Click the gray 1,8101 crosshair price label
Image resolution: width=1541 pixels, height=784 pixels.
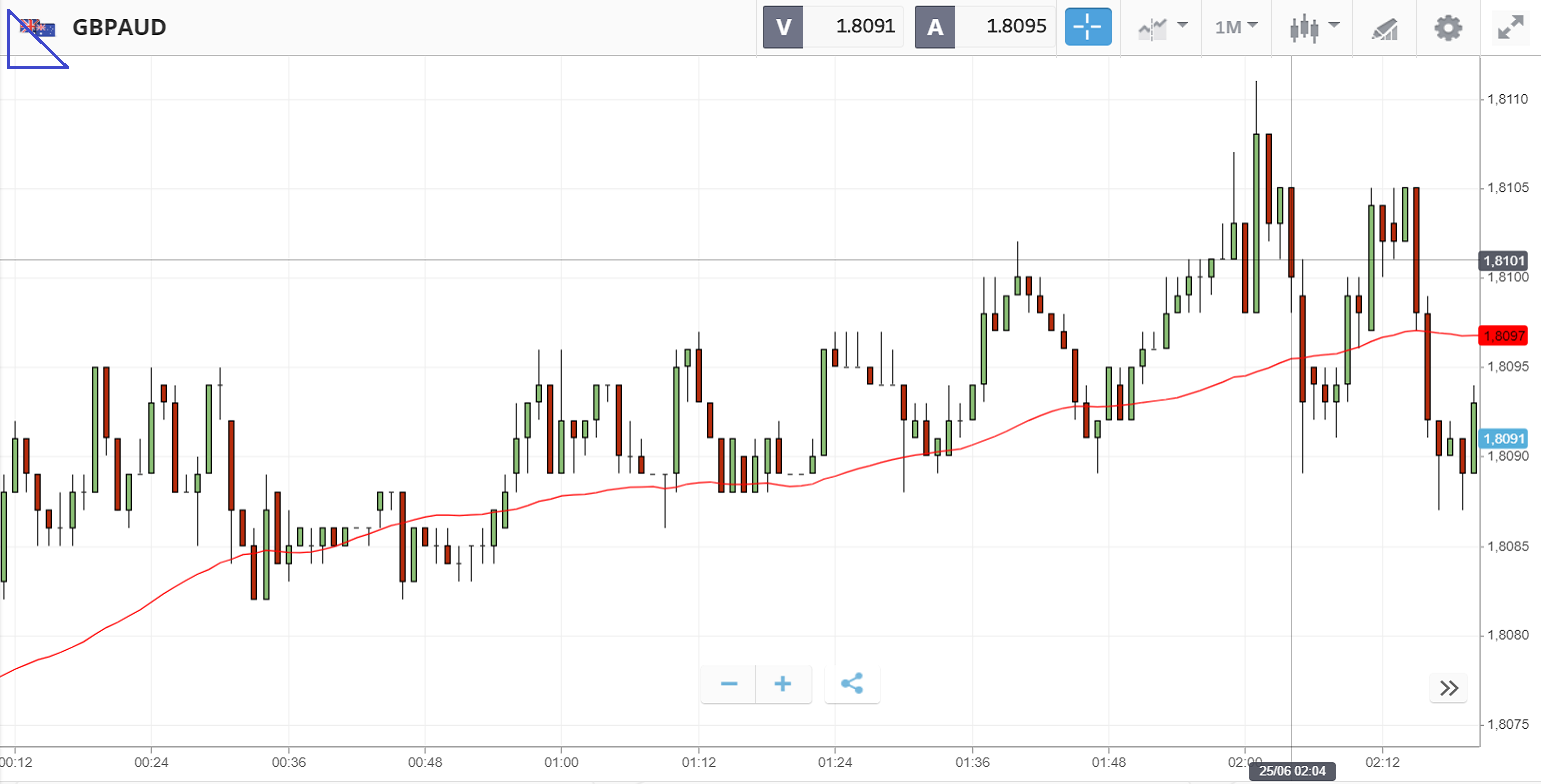pyautogui.click(x=1504, y=261)
